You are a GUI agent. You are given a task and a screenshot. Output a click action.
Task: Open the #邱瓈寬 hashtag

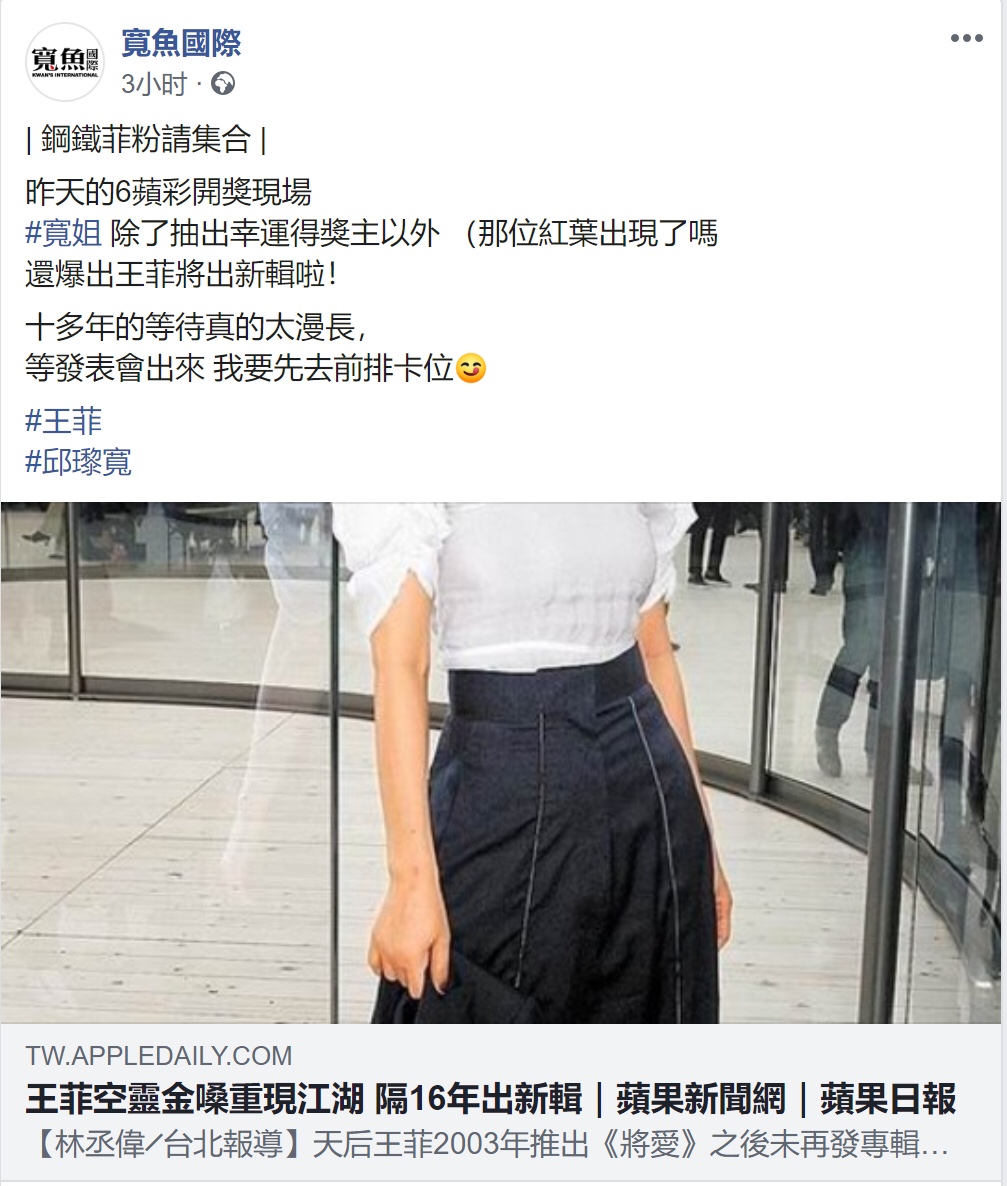click(79, 461)
